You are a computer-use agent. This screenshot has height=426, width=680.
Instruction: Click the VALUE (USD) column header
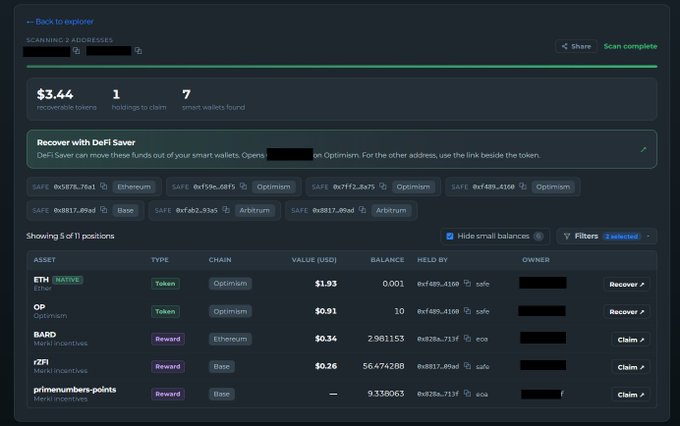pyautogui.click(x=314, y=259)
